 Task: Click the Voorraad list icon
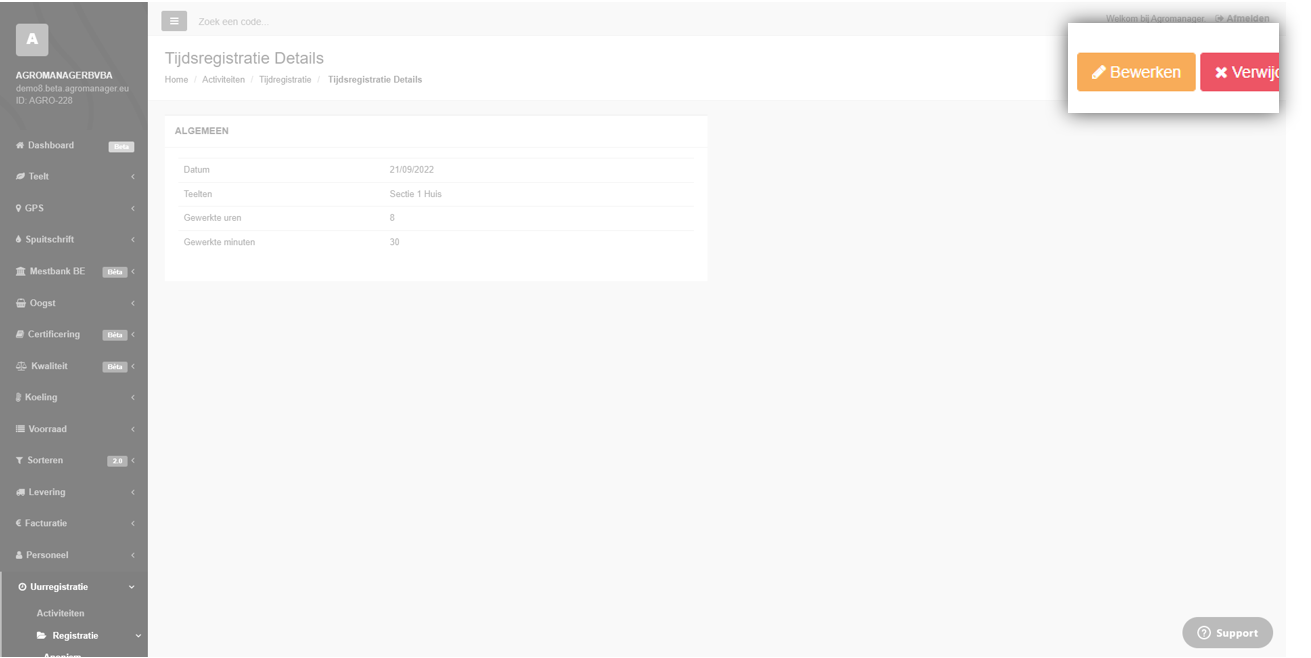20,429
